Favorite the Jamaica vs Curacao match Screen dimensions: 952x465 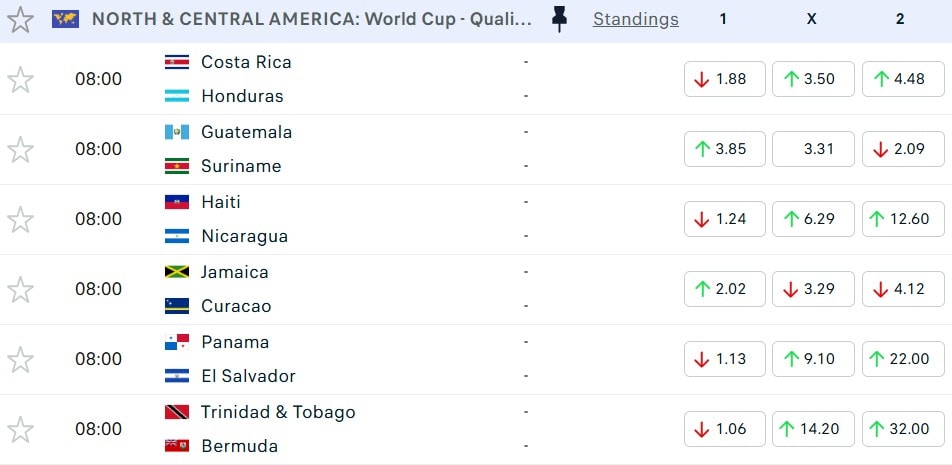(21, 289)
